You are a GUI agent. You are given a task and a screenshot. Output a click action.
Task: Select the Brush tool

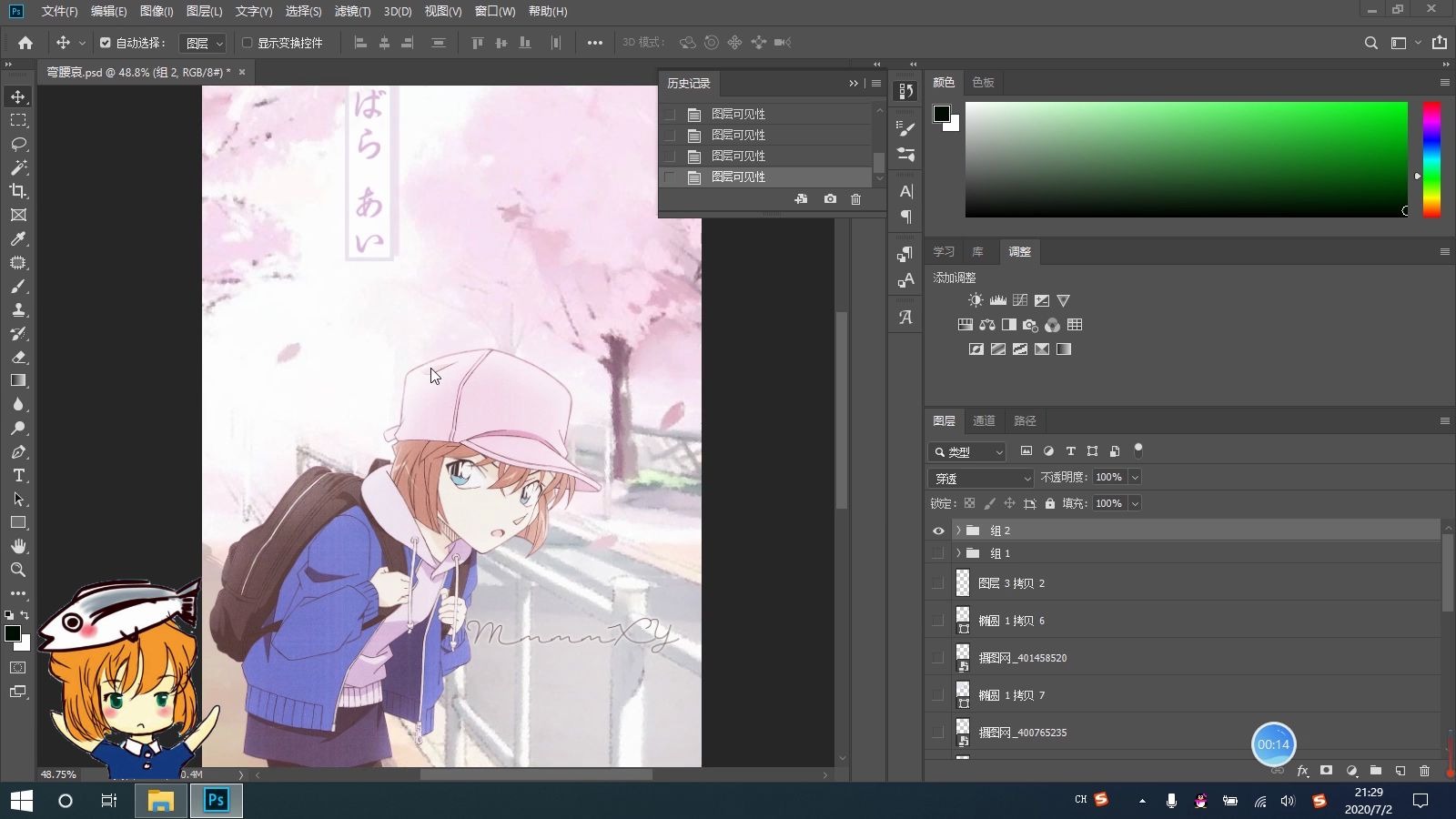(x=18, y=286)
